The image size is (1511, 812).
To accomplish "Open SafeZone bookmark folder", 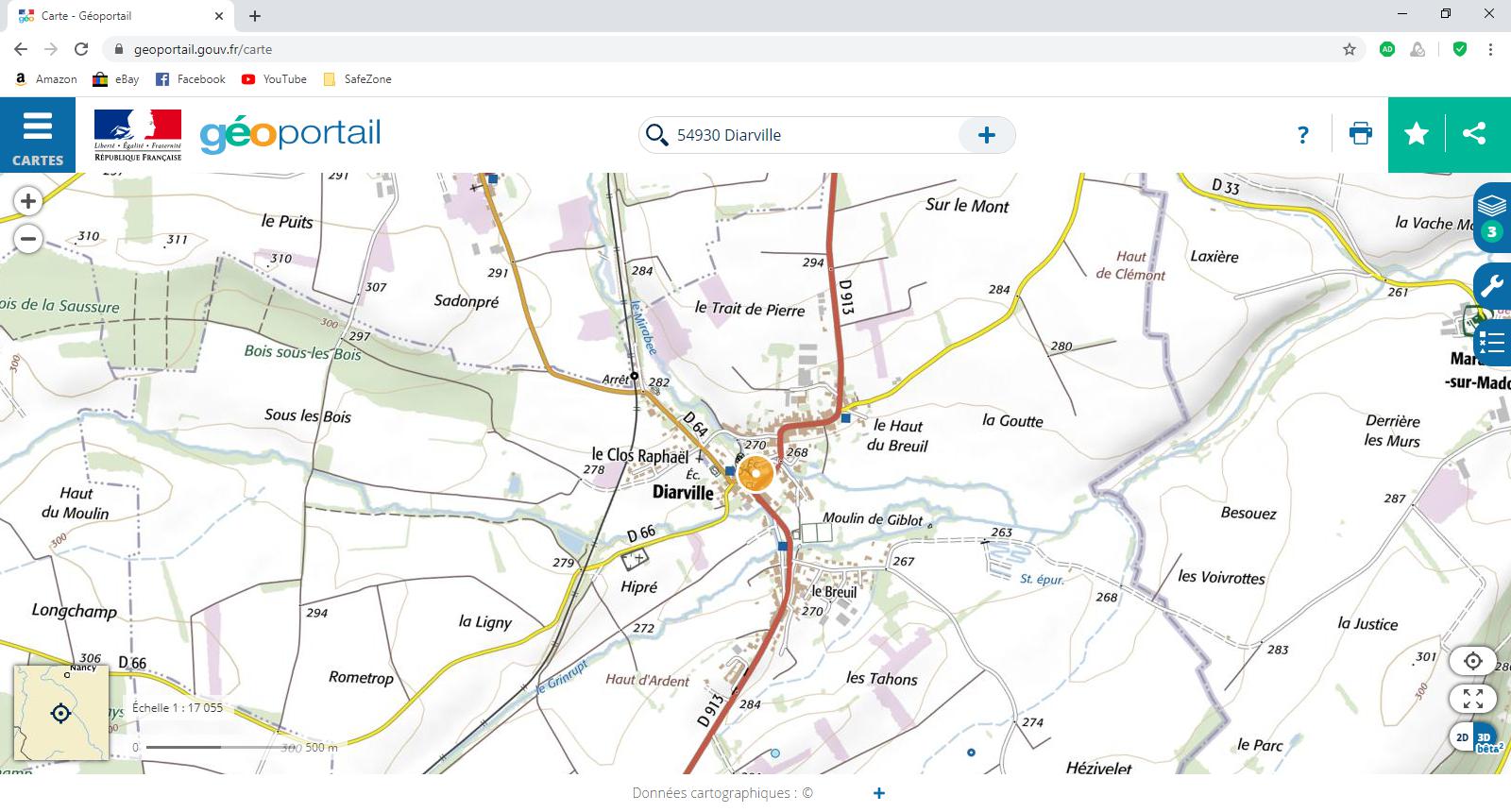I will click(357, 79).
